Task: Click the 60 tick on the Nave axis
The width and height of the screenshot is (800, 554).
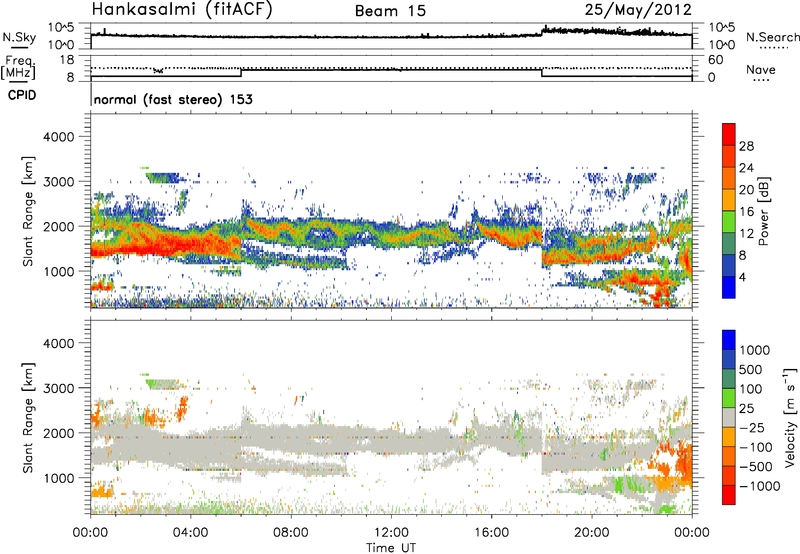Action: pyautogui.click(x=716, y=60)
